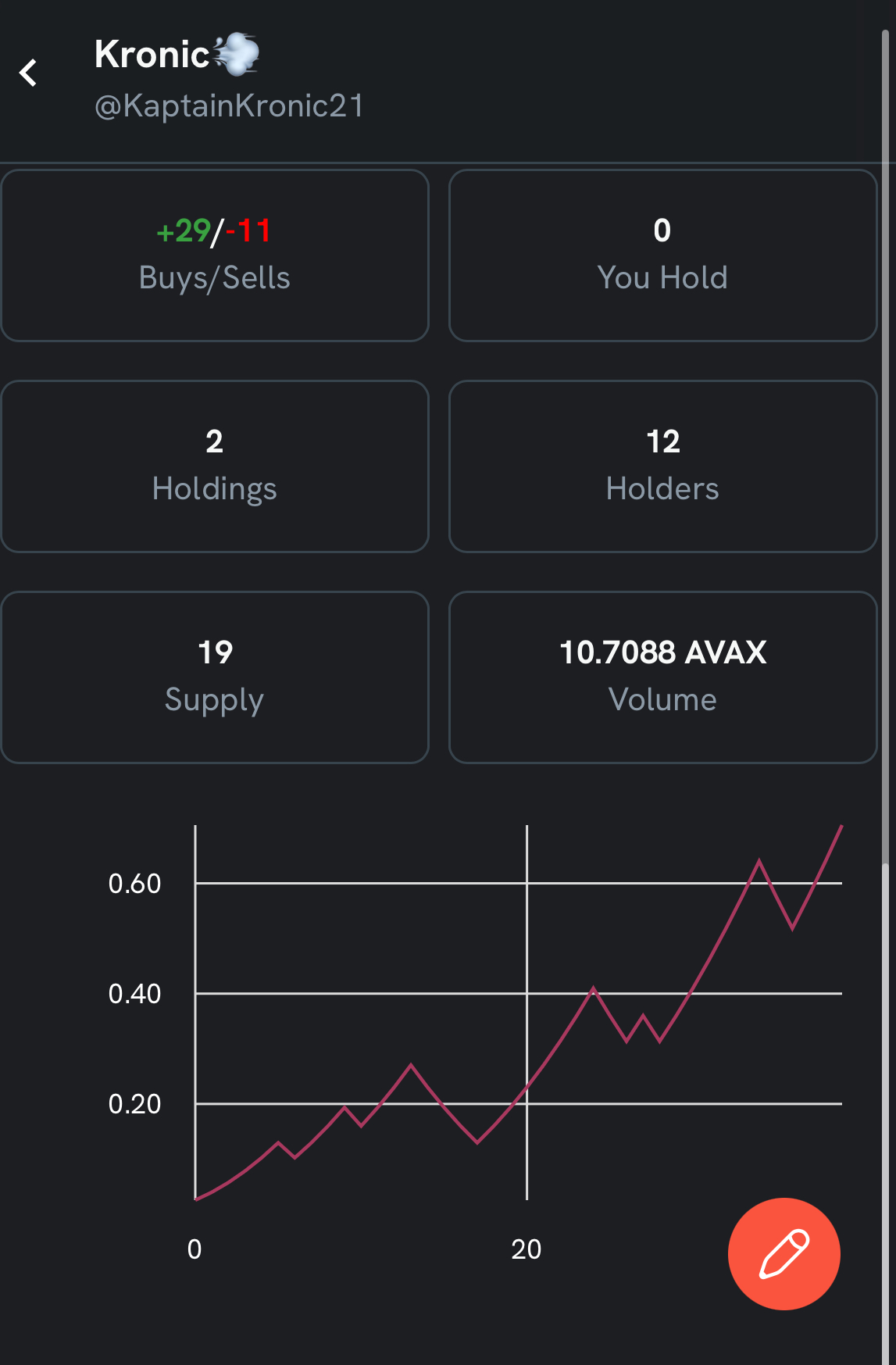The image size is (896, 1365).
Task: Click the 0.60 y-axis label
Action: [134, 884]
